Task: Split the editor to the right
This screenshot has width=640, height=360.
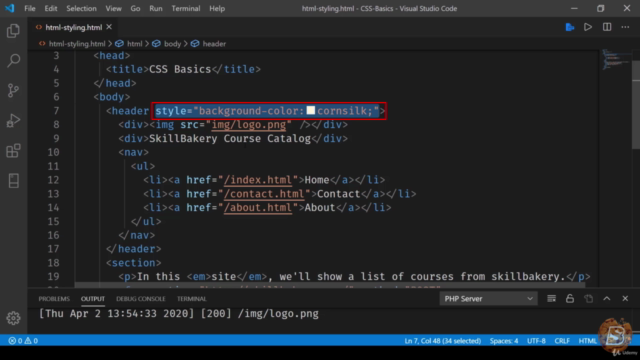Action: click(x=607, y=27)
